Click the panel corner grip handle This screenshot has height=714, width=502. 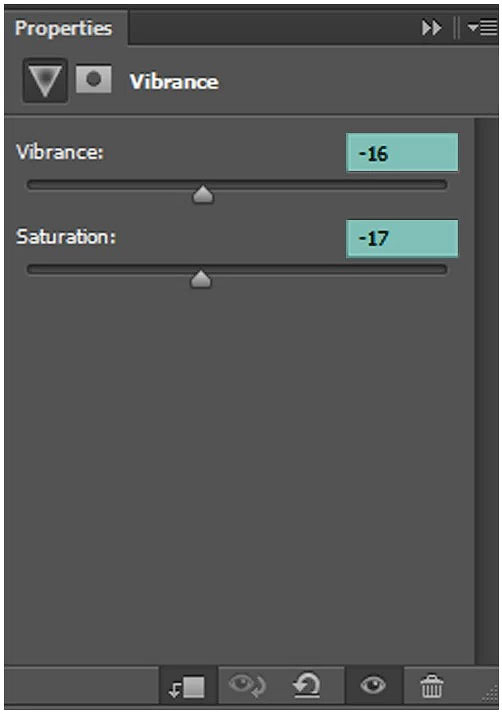tap(490, 694)
